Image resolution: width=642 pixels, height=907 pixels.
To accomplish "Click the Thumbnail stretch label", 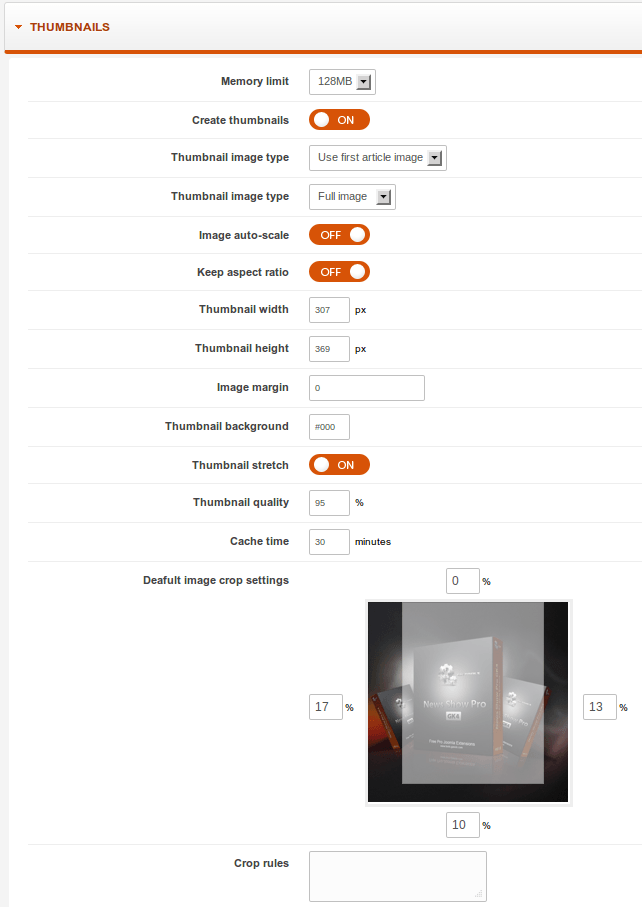I will (240, 465).
